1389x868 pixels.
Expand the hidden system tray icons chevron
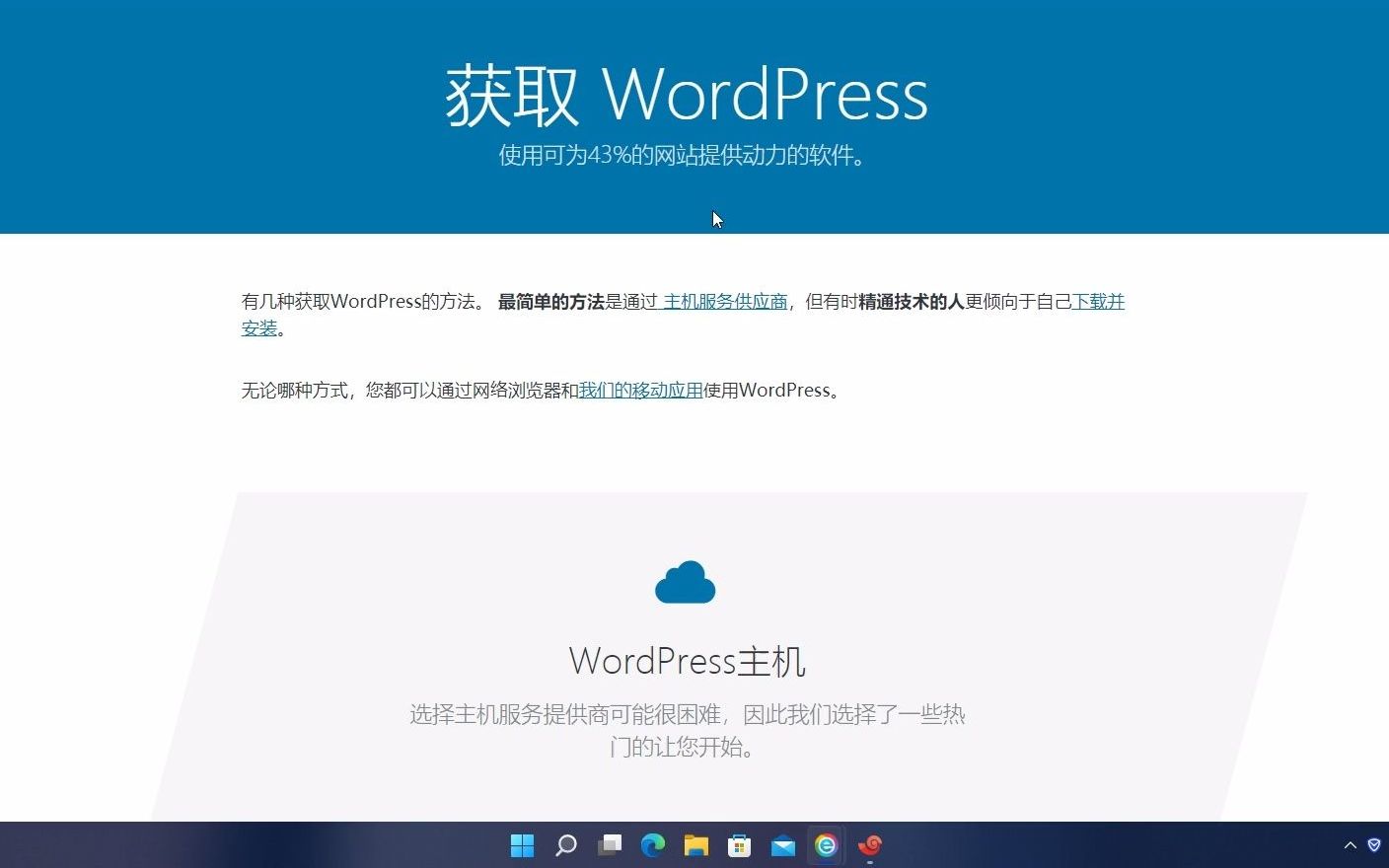click(1351, 845)
